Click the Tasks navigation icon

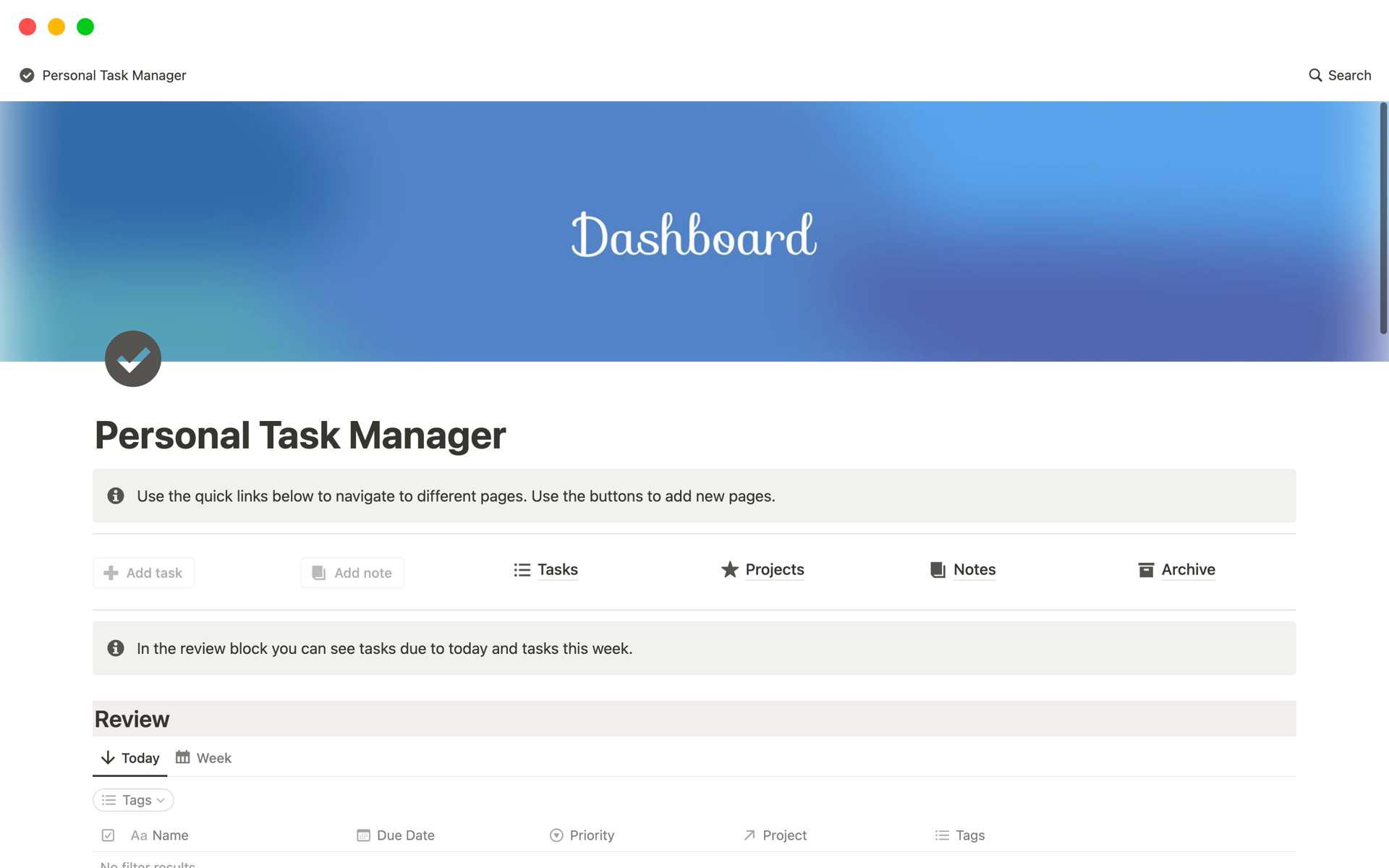521,569
